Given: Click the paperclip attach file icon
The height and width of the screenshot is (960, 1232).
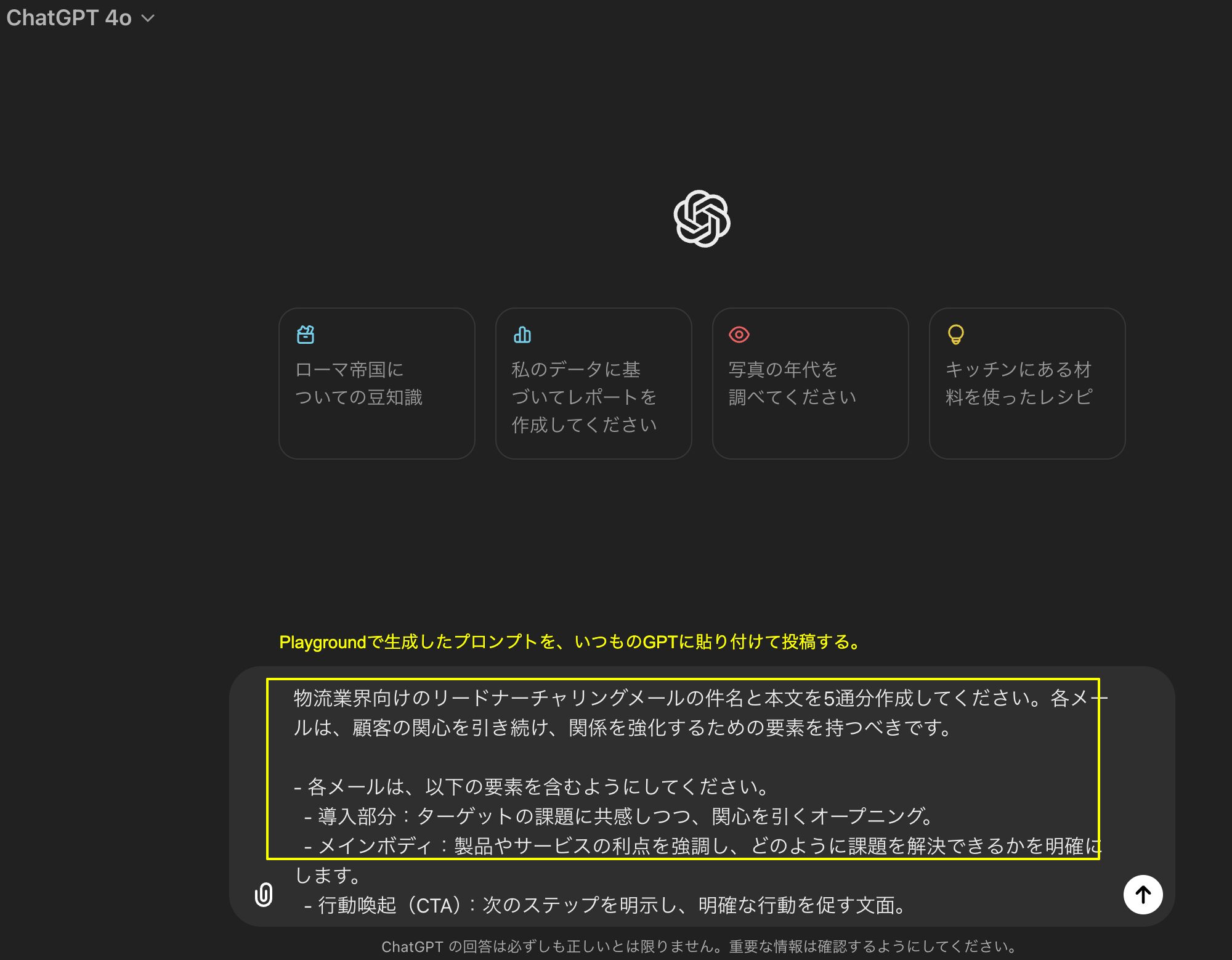Looking at the screenshot, I should tap(264, 895).
